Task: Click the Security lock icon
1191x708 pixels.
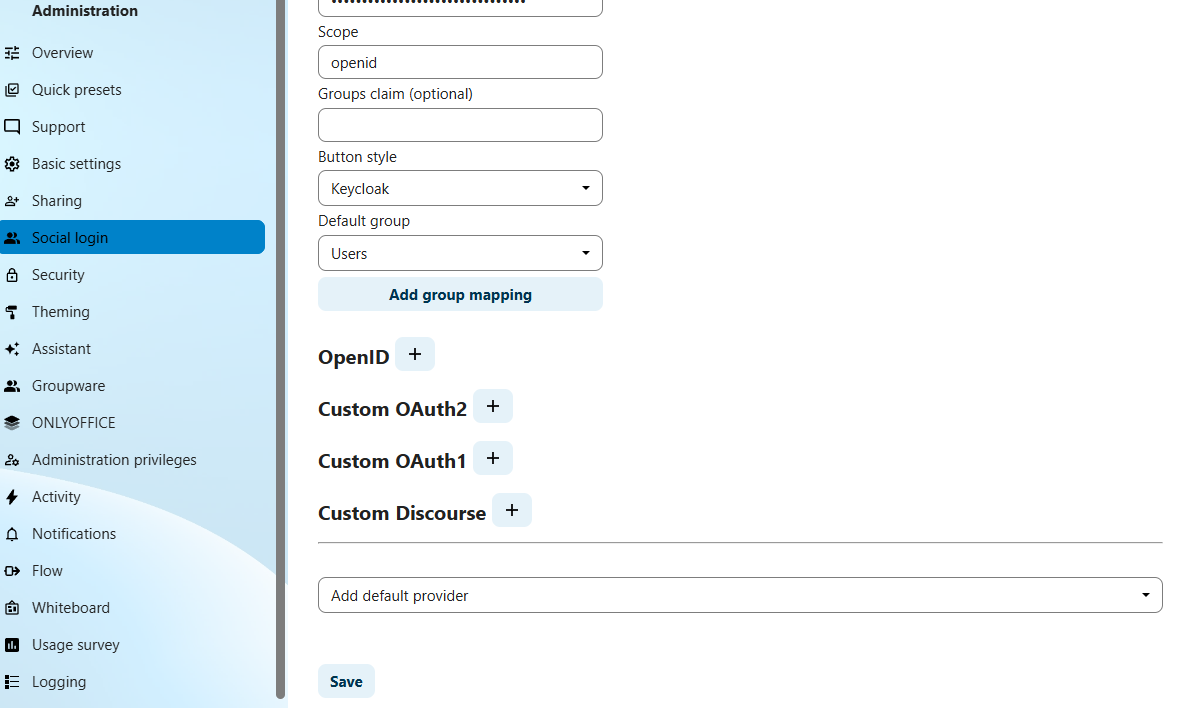Action: pyautogui.click(x=12, y=275)
